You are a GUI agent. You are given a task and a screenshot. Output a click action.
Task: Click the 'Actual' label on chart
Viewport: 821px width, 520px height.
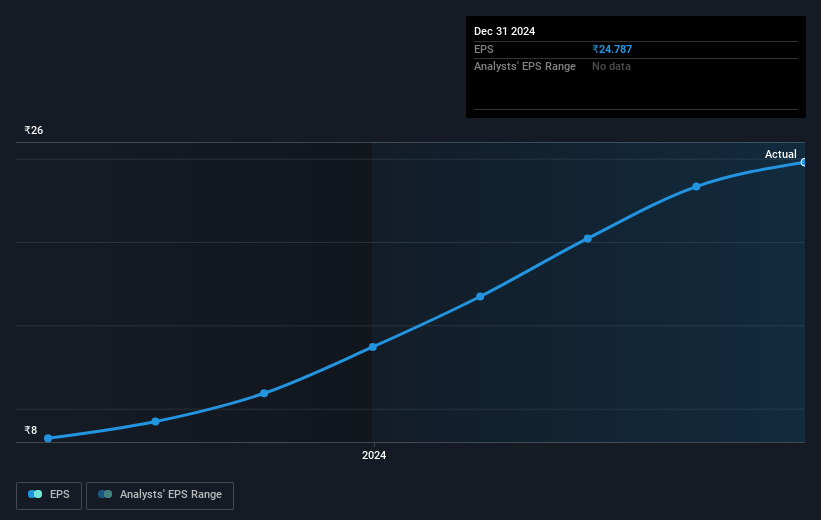(x=780, y=154)
